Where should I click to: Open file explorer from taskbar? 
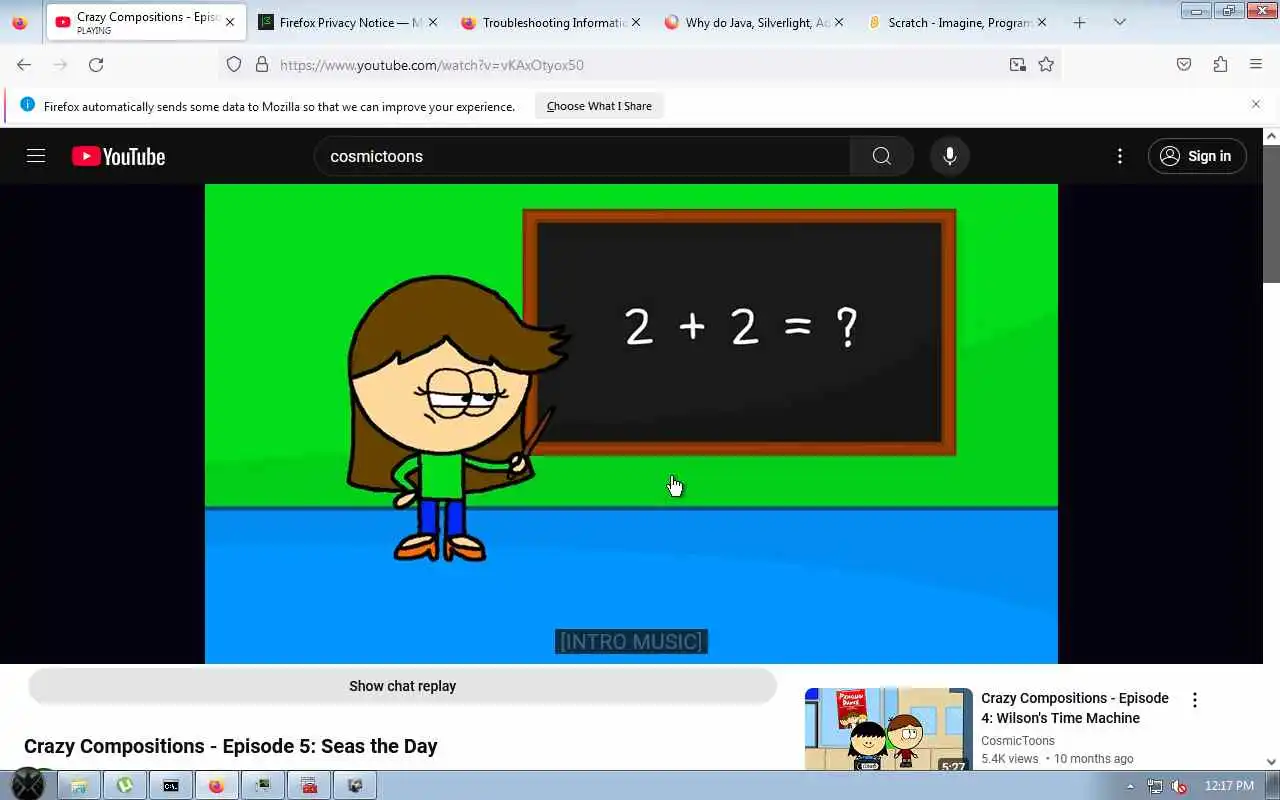pos(78,786)
